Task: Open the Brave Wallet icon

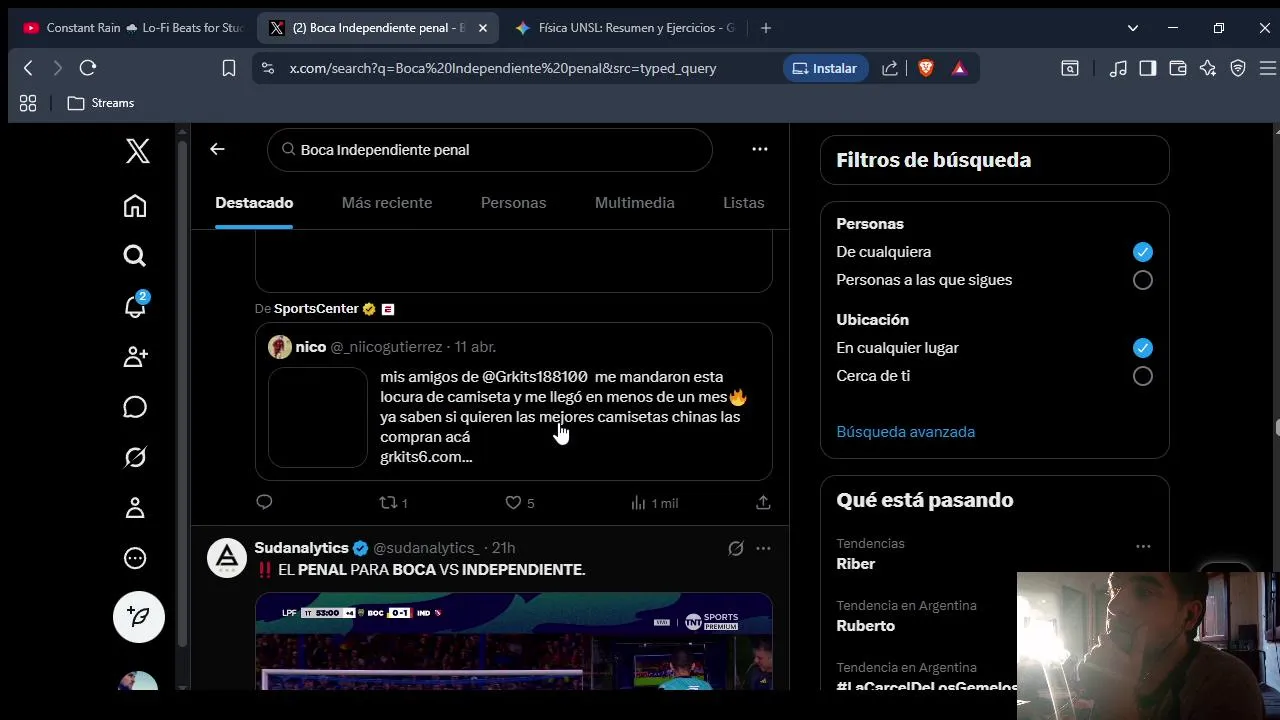Action: (x=1178, y=68)
